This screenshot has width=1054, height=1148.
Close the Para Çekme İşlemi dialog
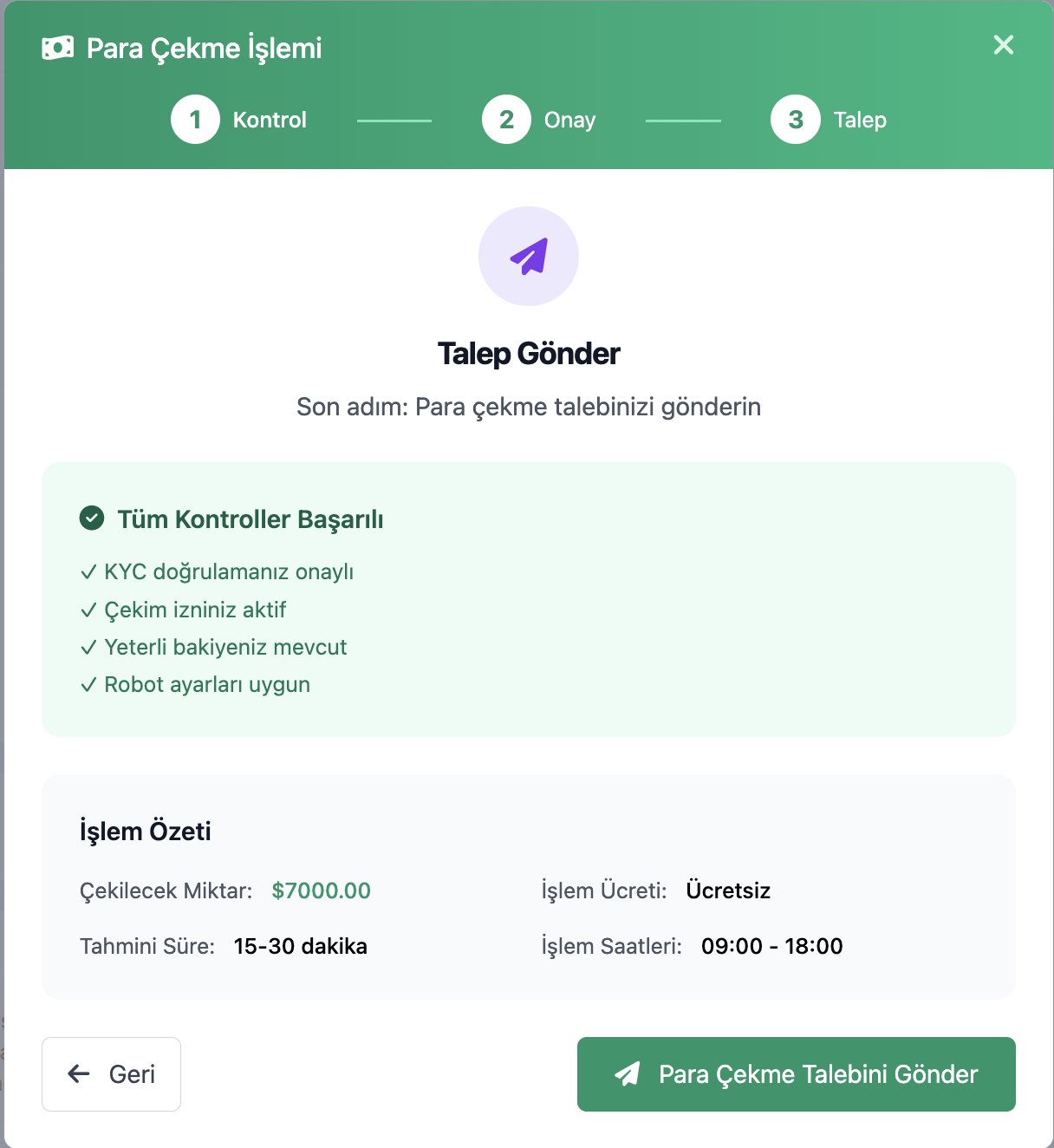click(1004, 45)
